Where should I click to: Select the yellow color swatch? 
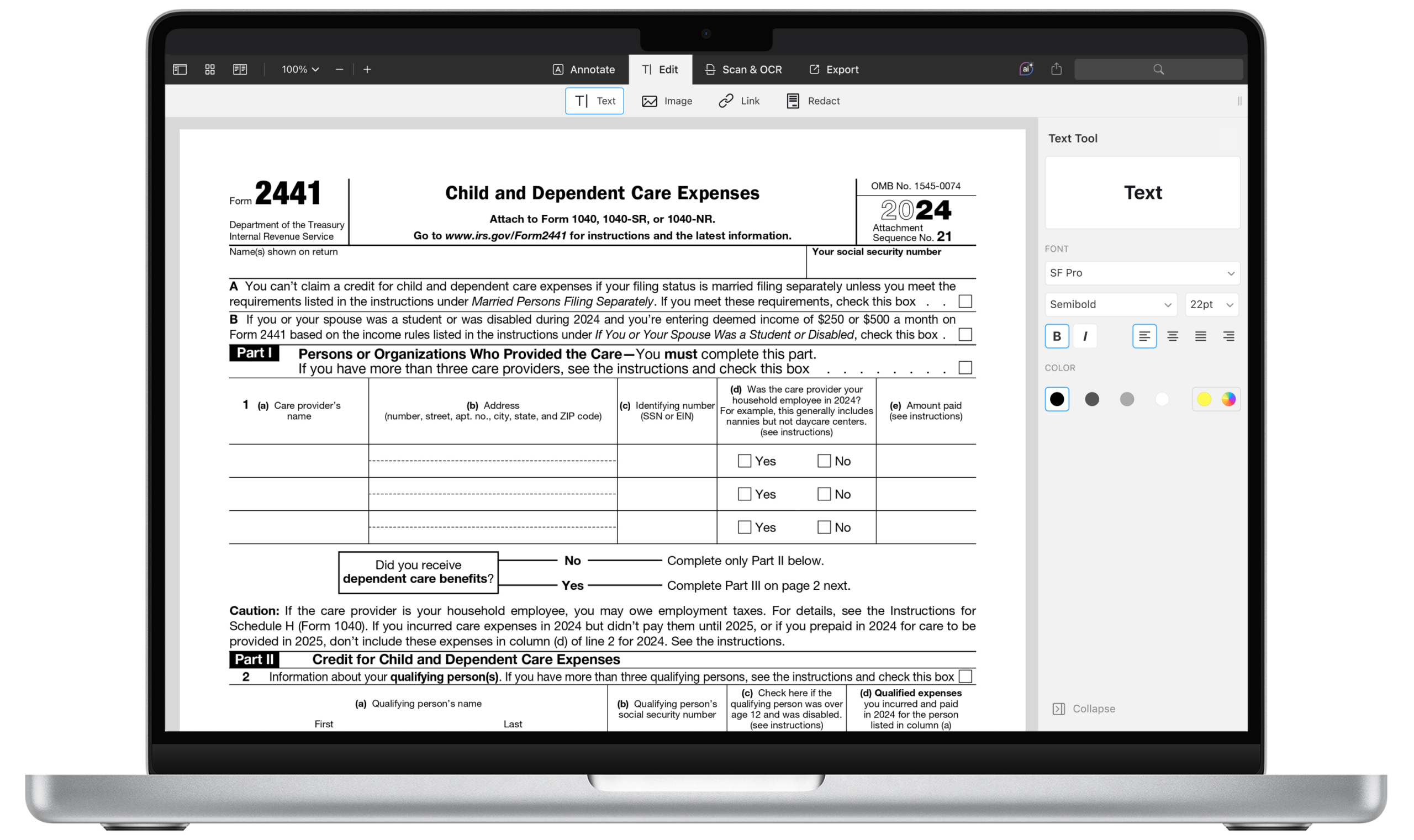coord(1204,399)
